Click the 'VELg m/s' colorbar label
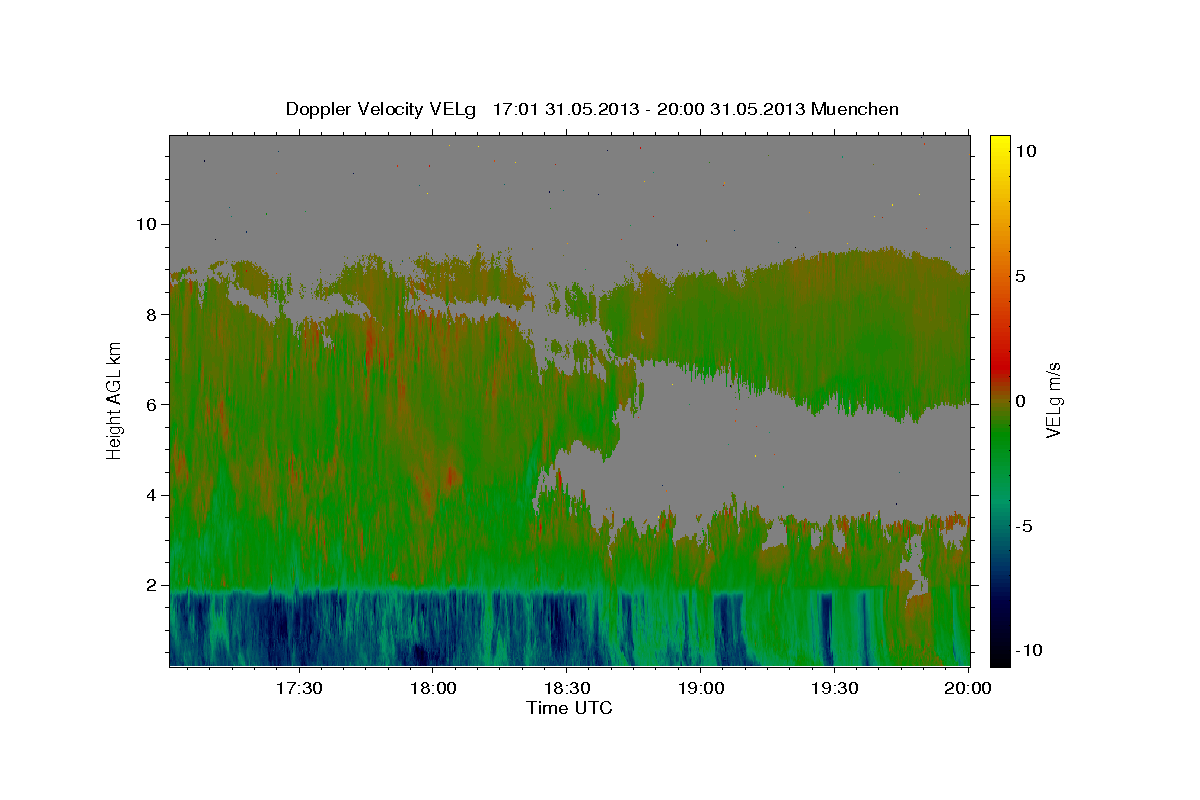Screen dimensions: 1200x800 [1053, 400]
